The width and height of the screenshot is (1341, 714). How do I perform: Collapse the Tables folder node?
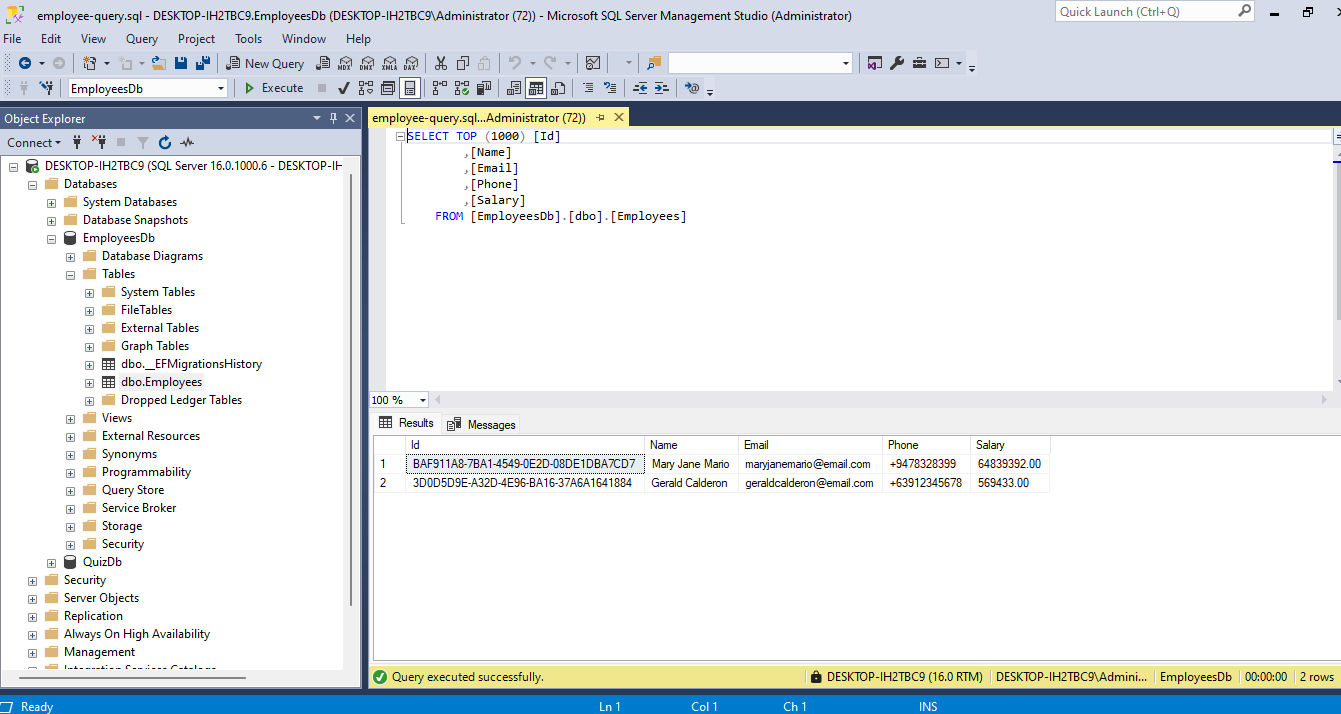click(71, 274)
